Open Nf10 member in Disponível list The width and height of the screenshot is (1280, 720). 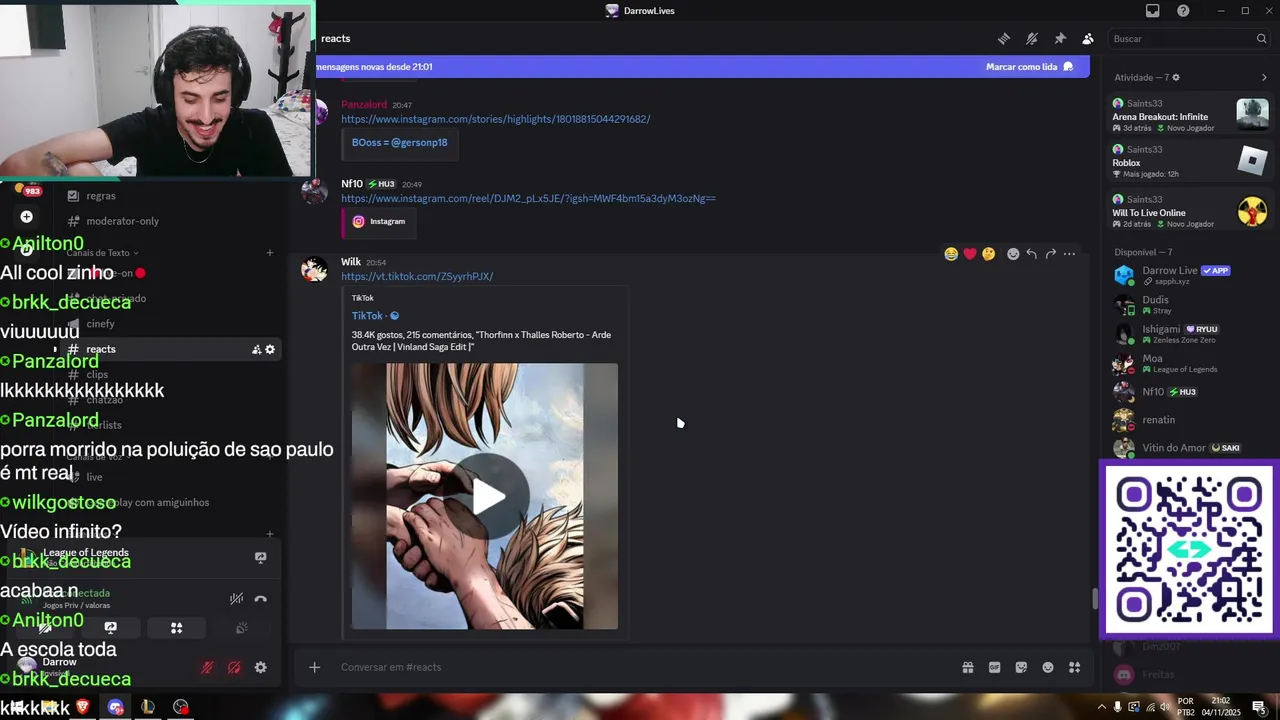click(1186, 392)
